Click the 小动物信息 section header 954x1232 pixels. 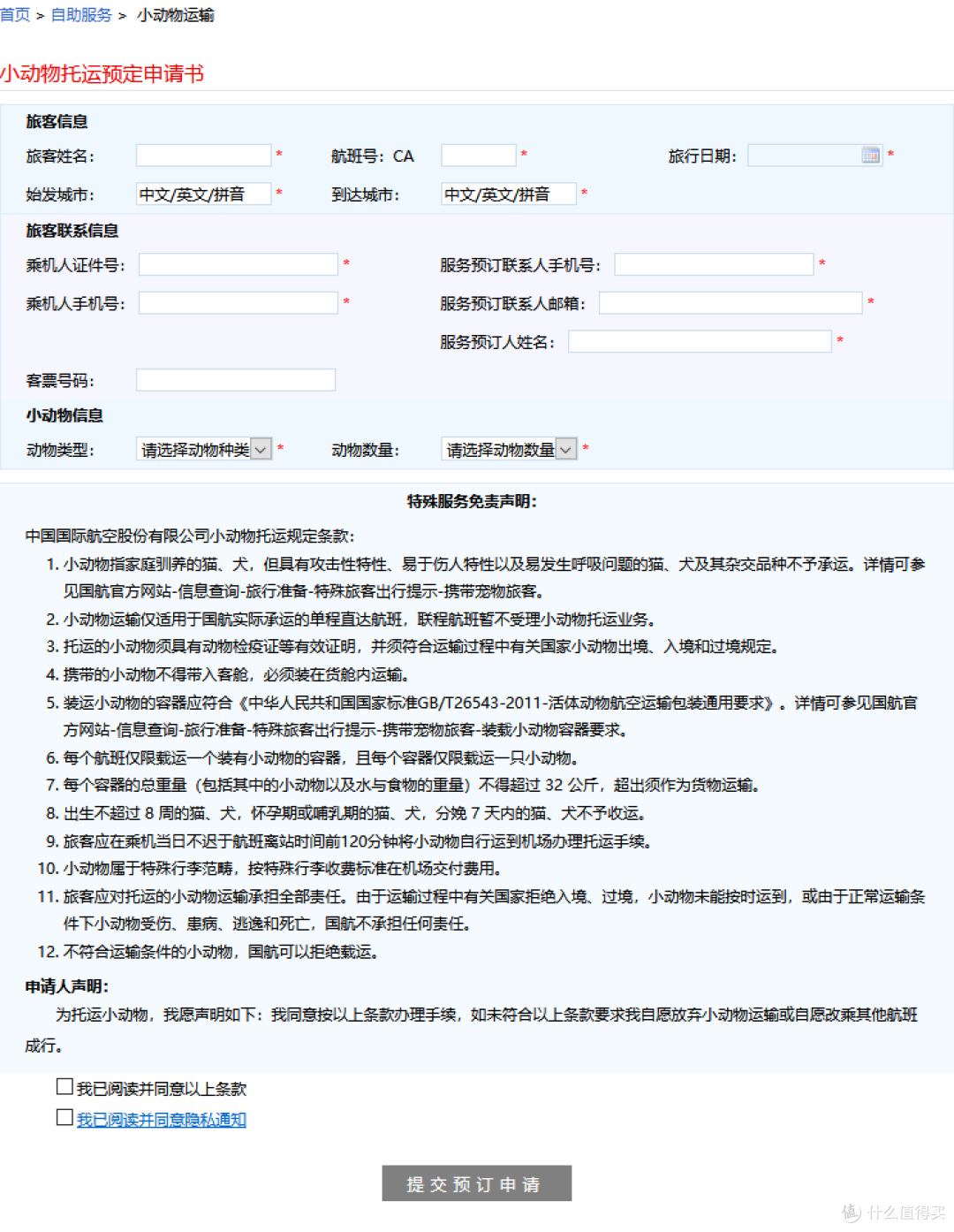tap(64, 415)
